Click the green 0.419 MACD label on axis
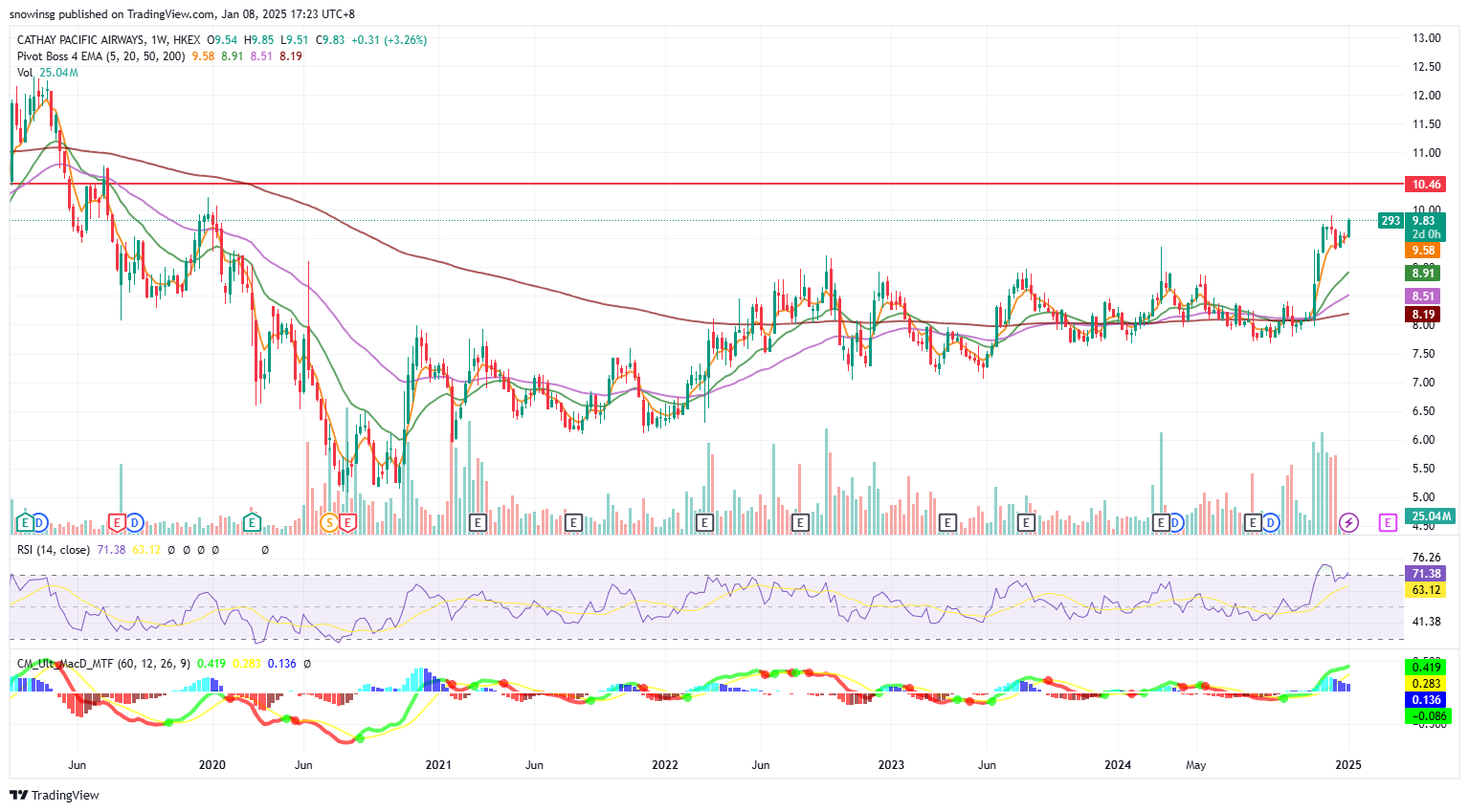Image resolution: width=1469 pixels, height=812 pixels. point(1426,668)
